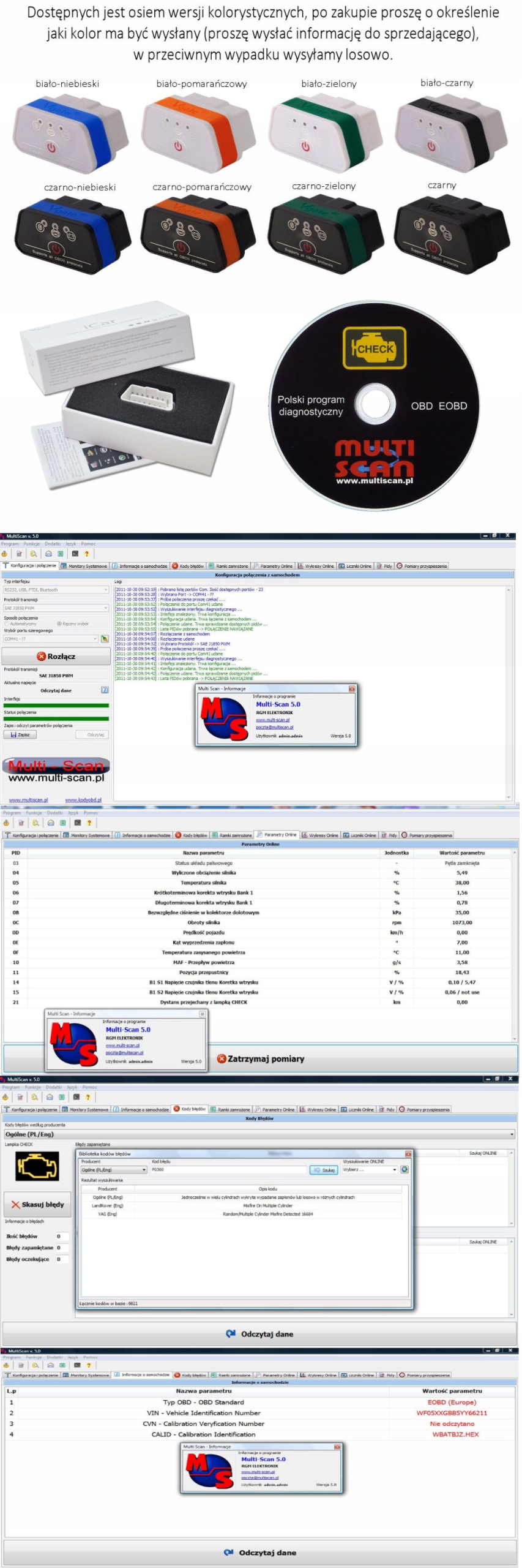Image resolution: width=522 pixels, height=1568 pixels.
Task: Switch to Pidy tab in the Konfiguracja połączenia window
Action: coord(385,566)
